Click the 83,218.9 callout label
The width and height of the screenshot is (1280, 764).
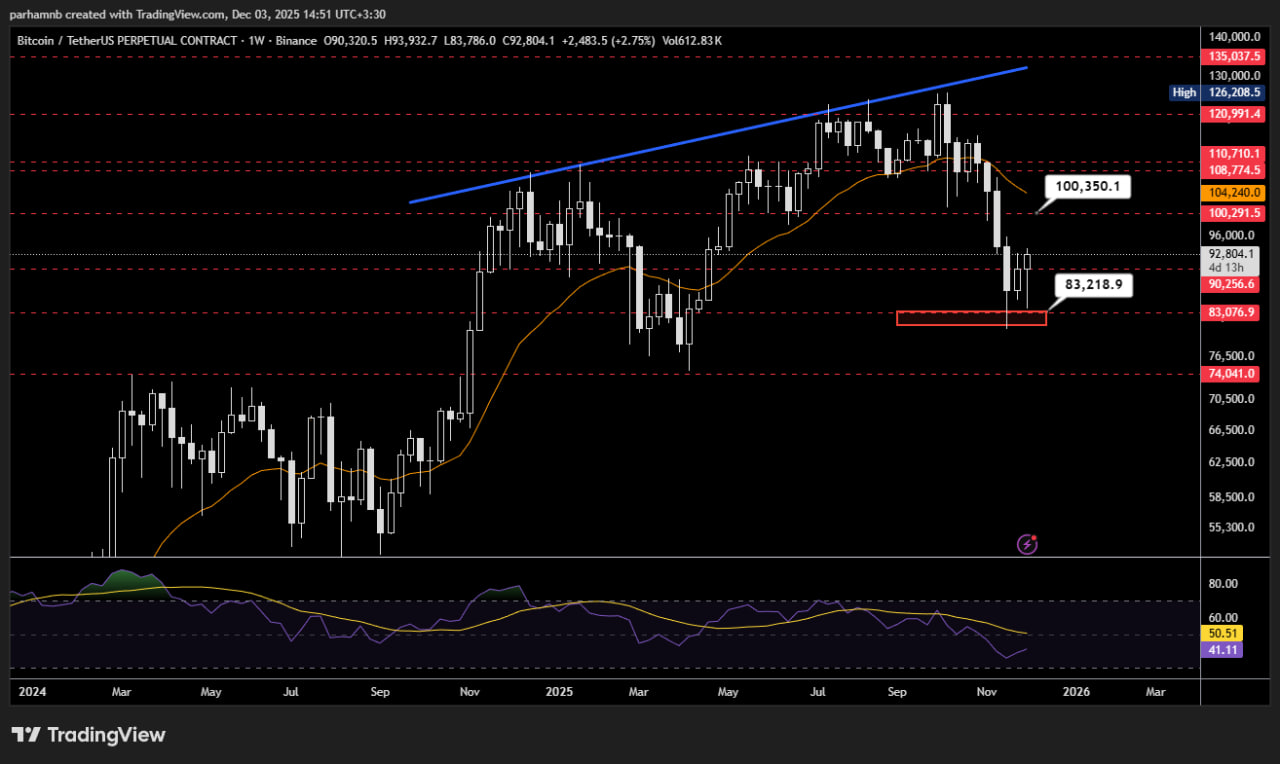click(x=1093, y=285)
